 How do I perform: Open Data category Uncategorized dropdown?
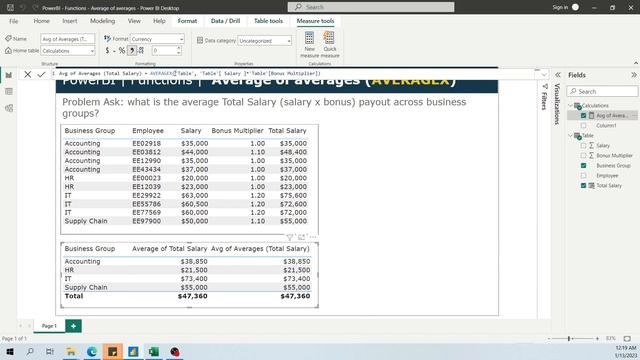click(x=264, y=40)
